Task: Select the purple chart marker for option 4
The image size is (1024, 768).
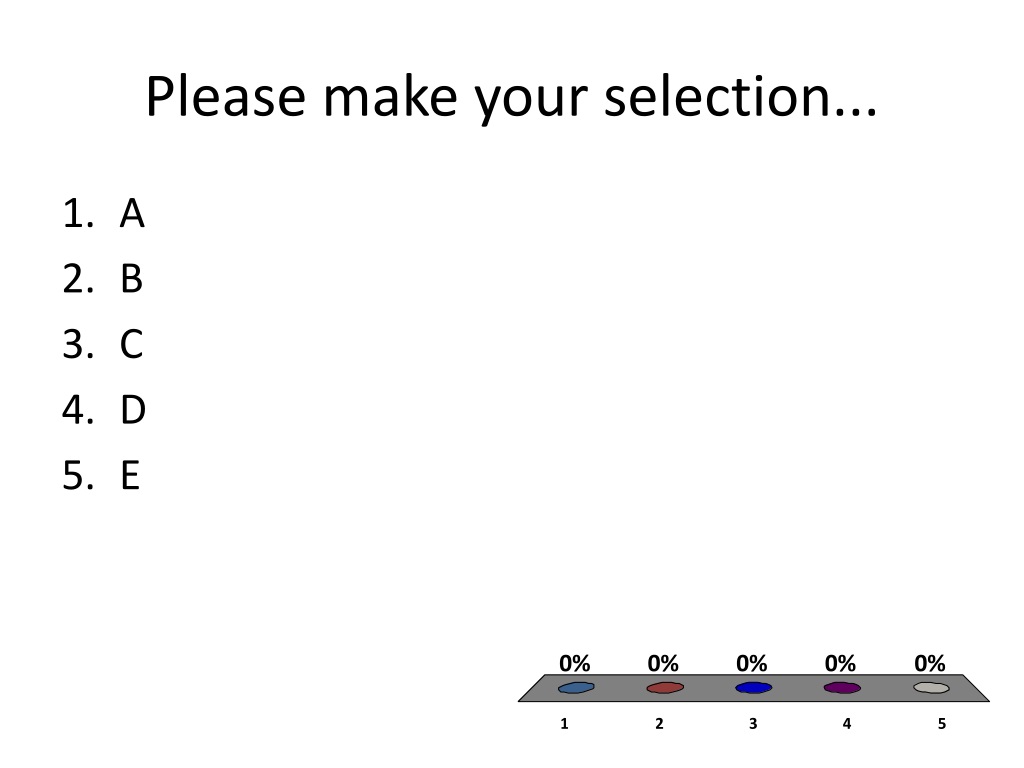Action: point(842,688)
